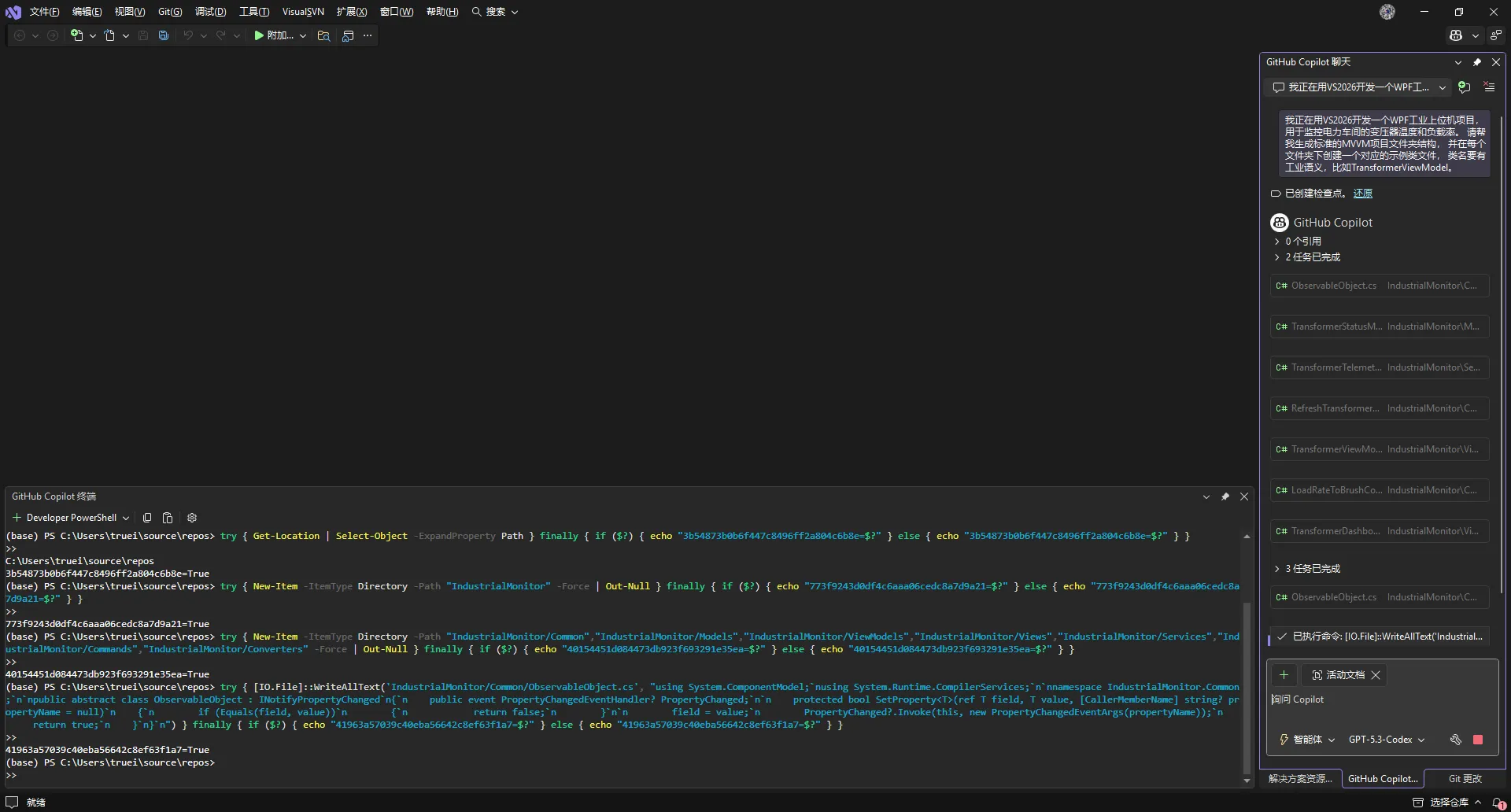Open the 文件(F) menu
Image resolution: width=1511 pixels, height=812 pixels.
(x=44, y=12)
